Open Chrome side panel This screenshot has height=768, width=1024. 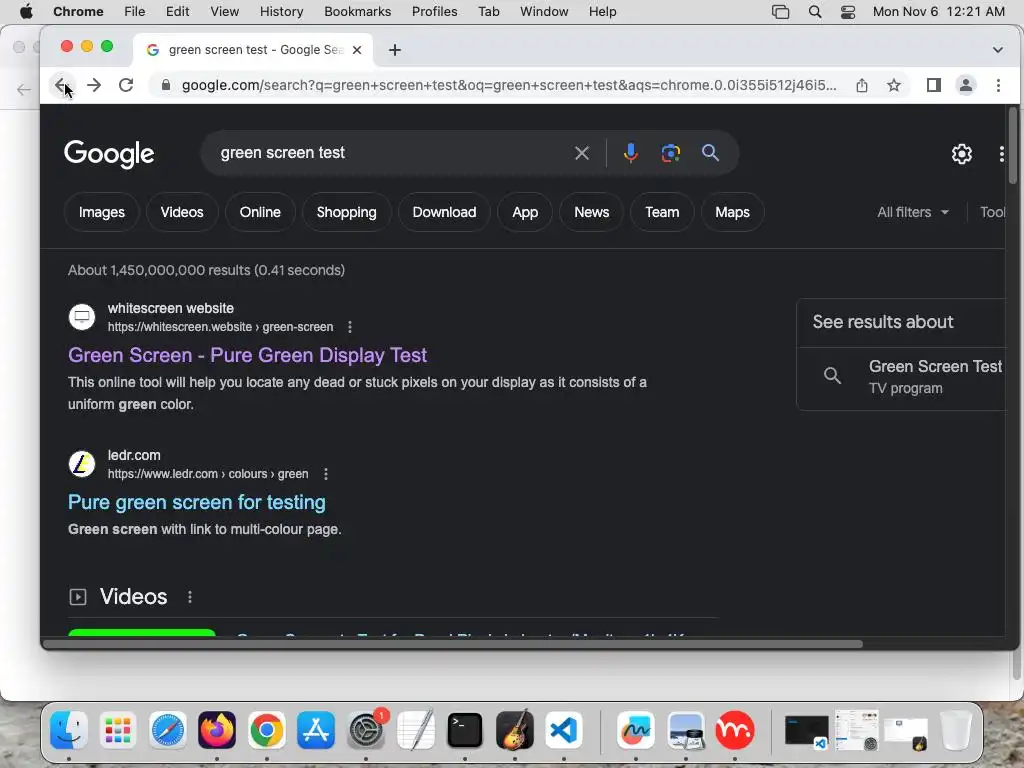tap(934, 85)
